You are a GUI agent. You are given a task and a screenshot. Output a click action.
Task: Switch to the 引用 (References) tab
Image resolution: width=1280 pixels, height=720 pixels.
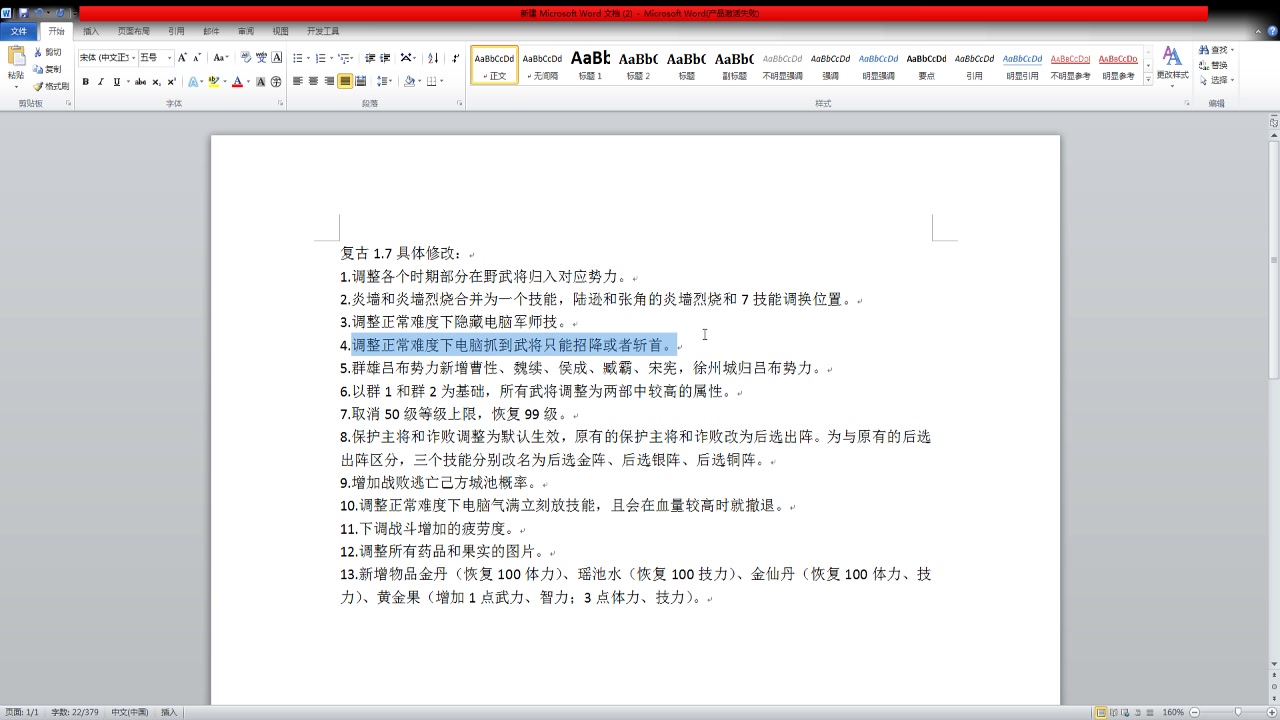(176, 31)
